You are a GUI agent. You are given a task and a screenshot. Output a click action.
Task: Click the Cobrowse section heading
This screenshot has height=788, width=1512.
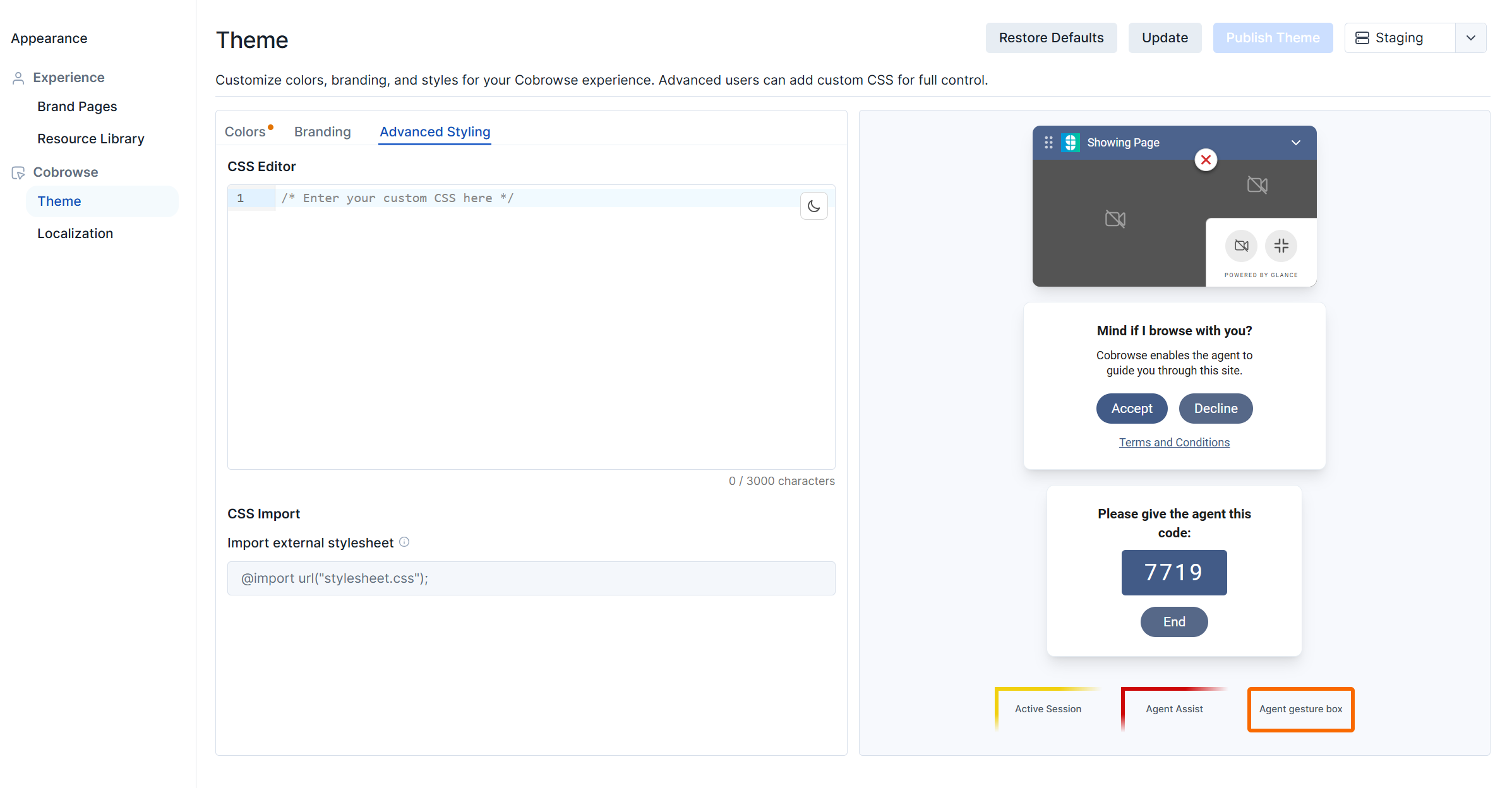coord(66,172)
